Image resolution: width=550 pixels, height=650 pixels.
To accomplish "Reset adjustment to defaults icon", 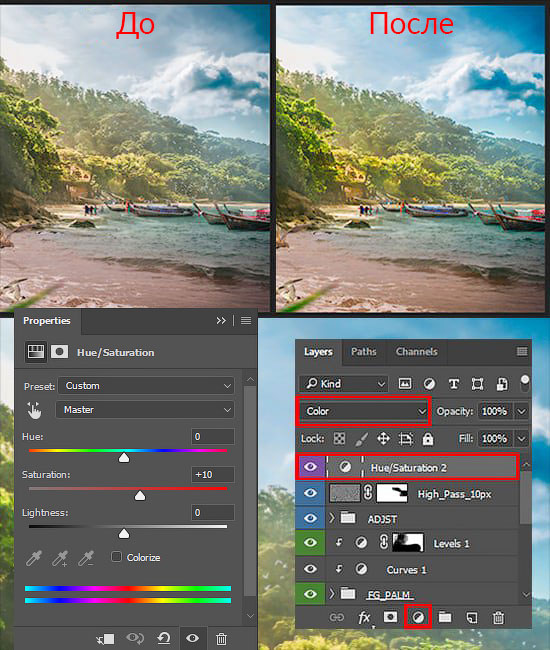I will click(x=164, y=638).
